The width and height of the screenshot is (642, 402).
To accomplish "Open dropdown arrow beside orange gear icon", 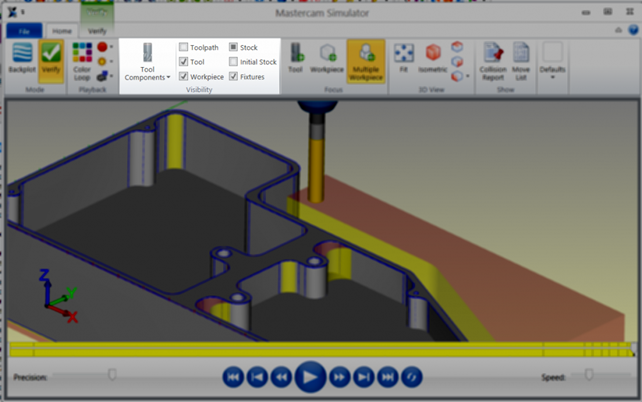I will tap(111, 61).
